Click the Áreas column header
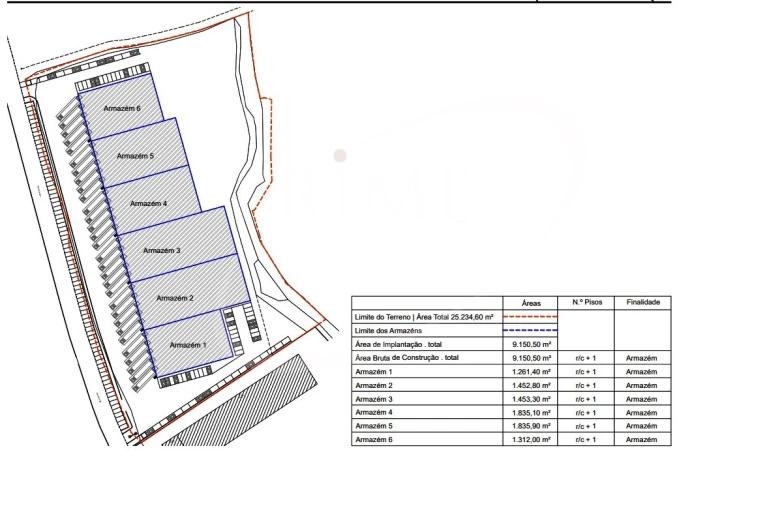Screen dimensions: 767x506 pos(531,302)
